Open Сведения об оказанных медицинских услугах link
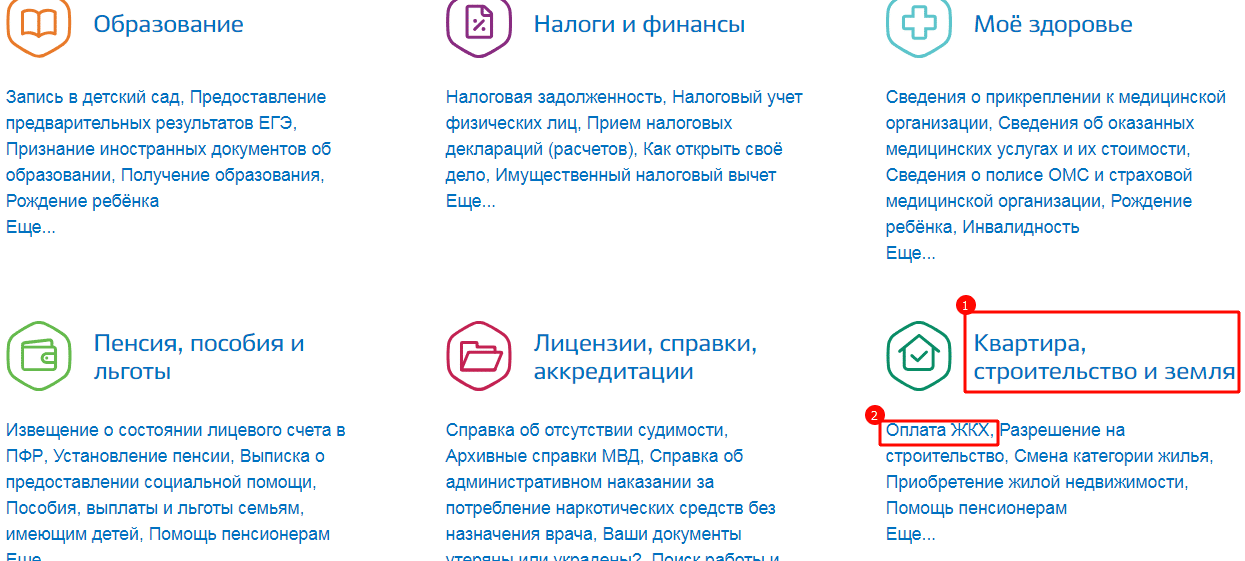This screenshot has width=1245, height=561. coord(1040,136)
